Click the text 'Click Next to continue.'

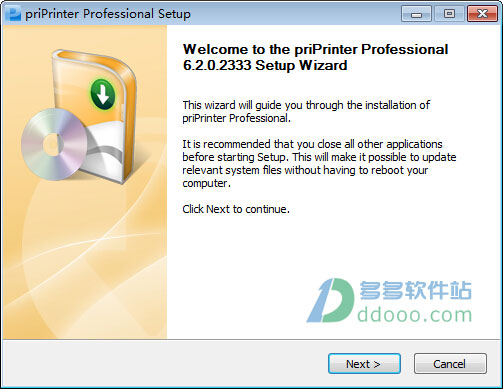click(x=236, y=209)
